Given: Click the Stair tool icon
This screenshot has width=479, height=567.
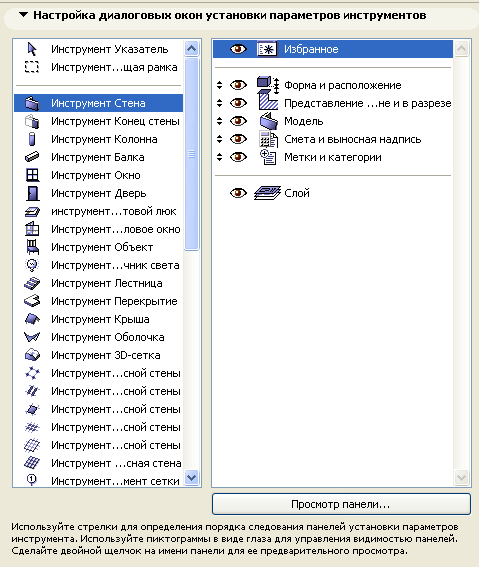Looking at the screenshot, I should (32, 283).
